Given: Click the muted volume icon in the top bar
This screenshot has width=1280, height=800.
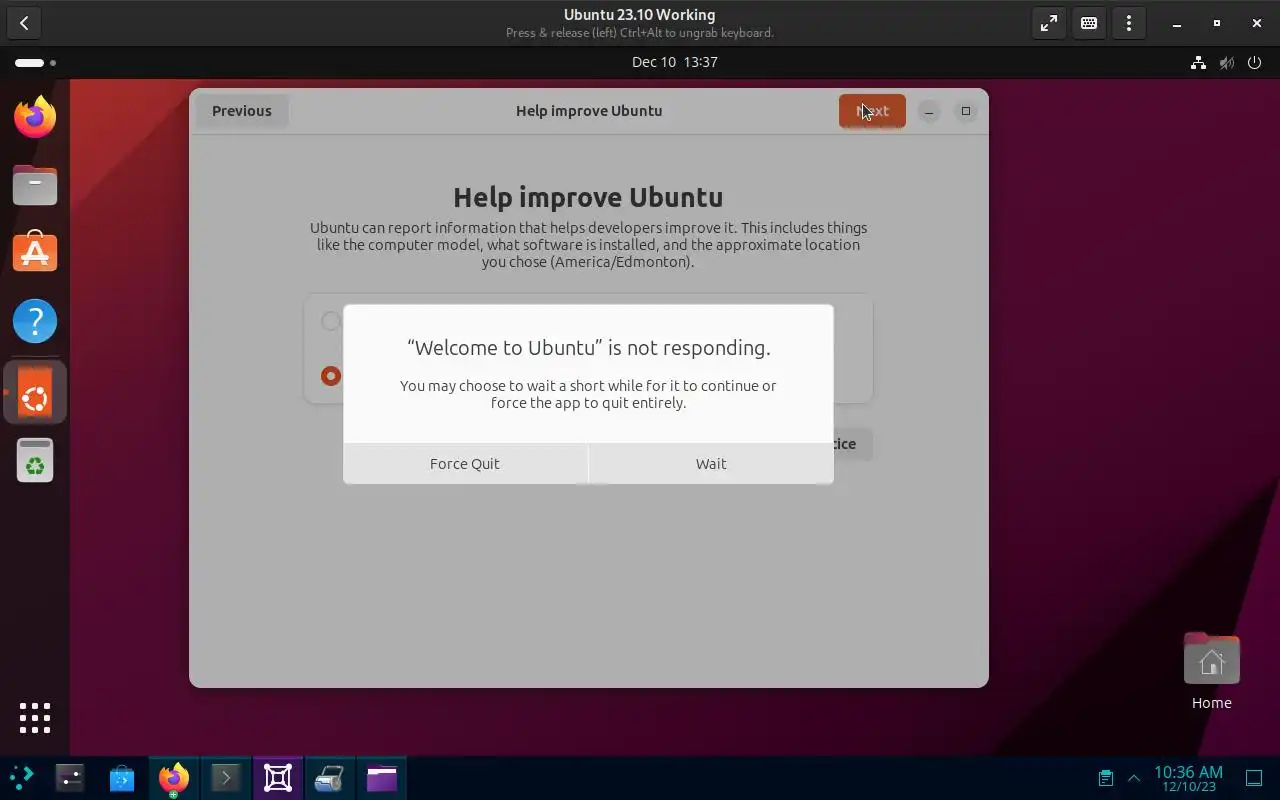Looking at the screenshot, I should pyautogui.click(x=1226, y=63).
